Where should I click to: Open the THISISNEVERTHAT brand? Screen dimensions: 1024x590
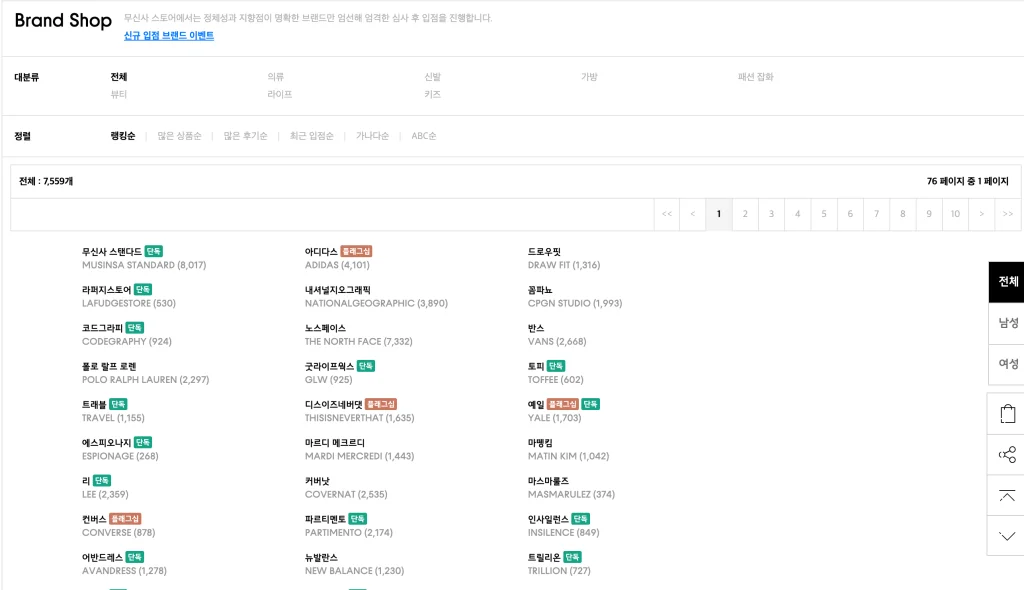tap(359, 418)
